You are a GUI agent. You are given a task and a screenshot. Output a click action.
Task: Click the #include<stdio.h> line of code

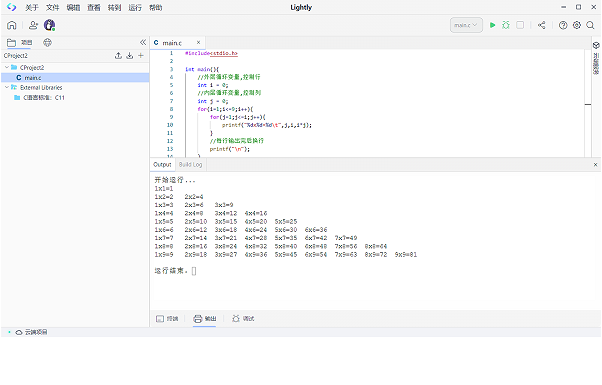tap(212, 53)
